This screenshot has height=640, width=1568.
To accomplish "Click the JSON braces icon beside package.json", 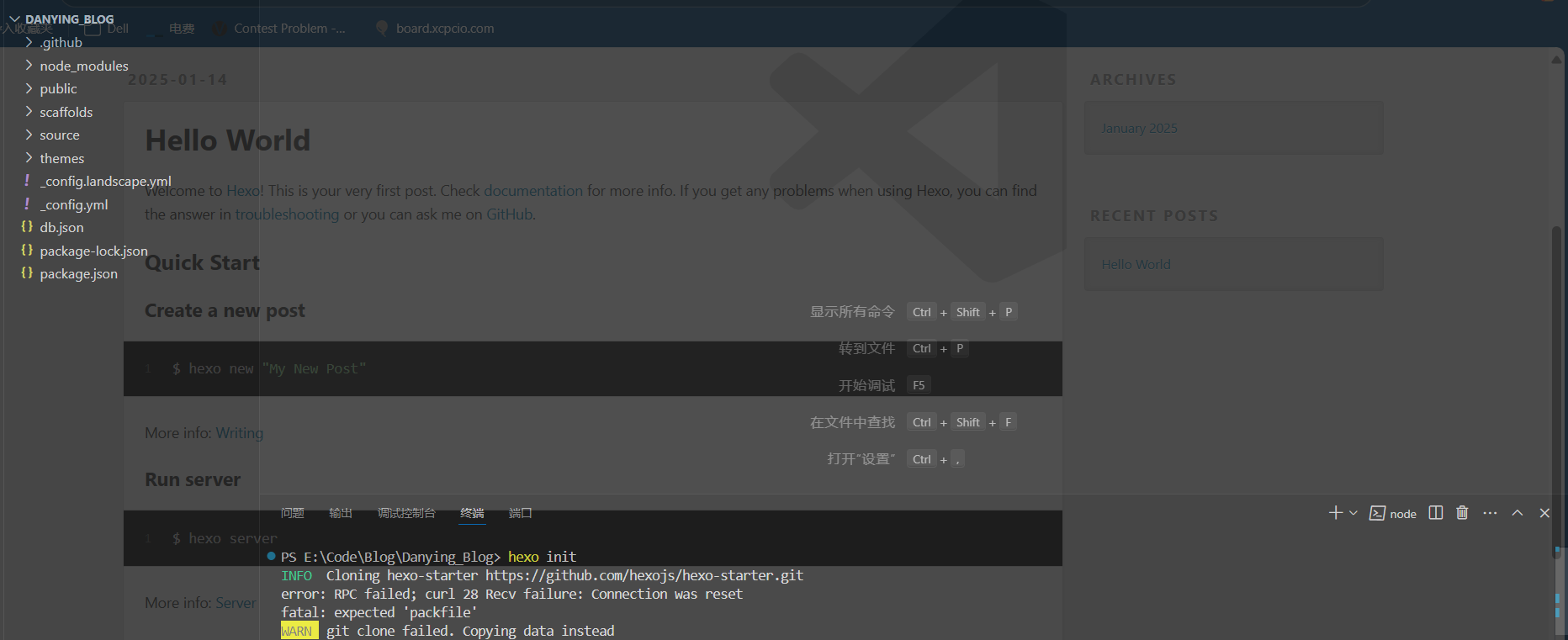I will 27,272.
